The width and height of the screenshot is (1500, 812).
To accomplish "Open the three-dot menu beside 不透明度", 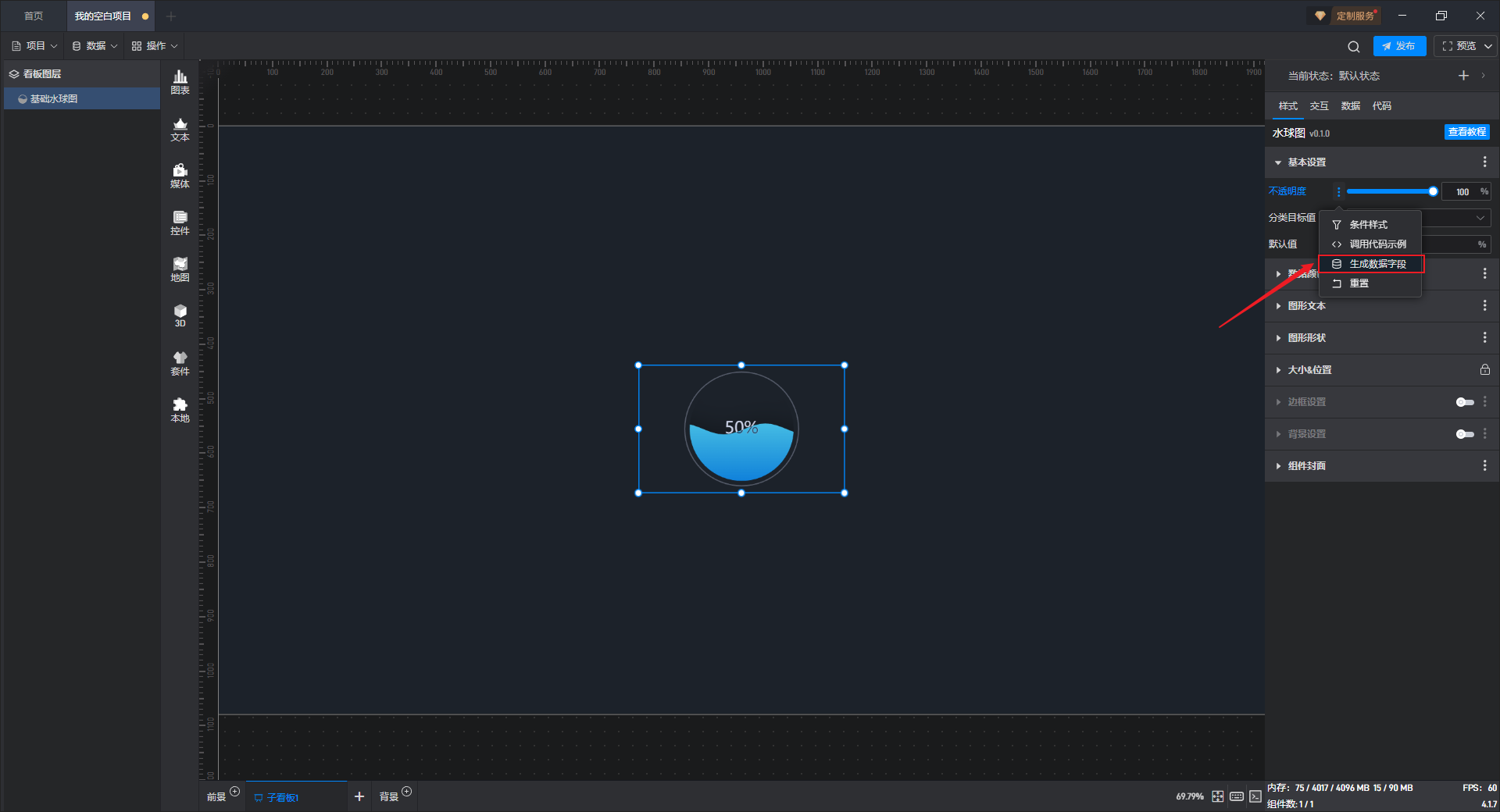I will pos(1338,191).
